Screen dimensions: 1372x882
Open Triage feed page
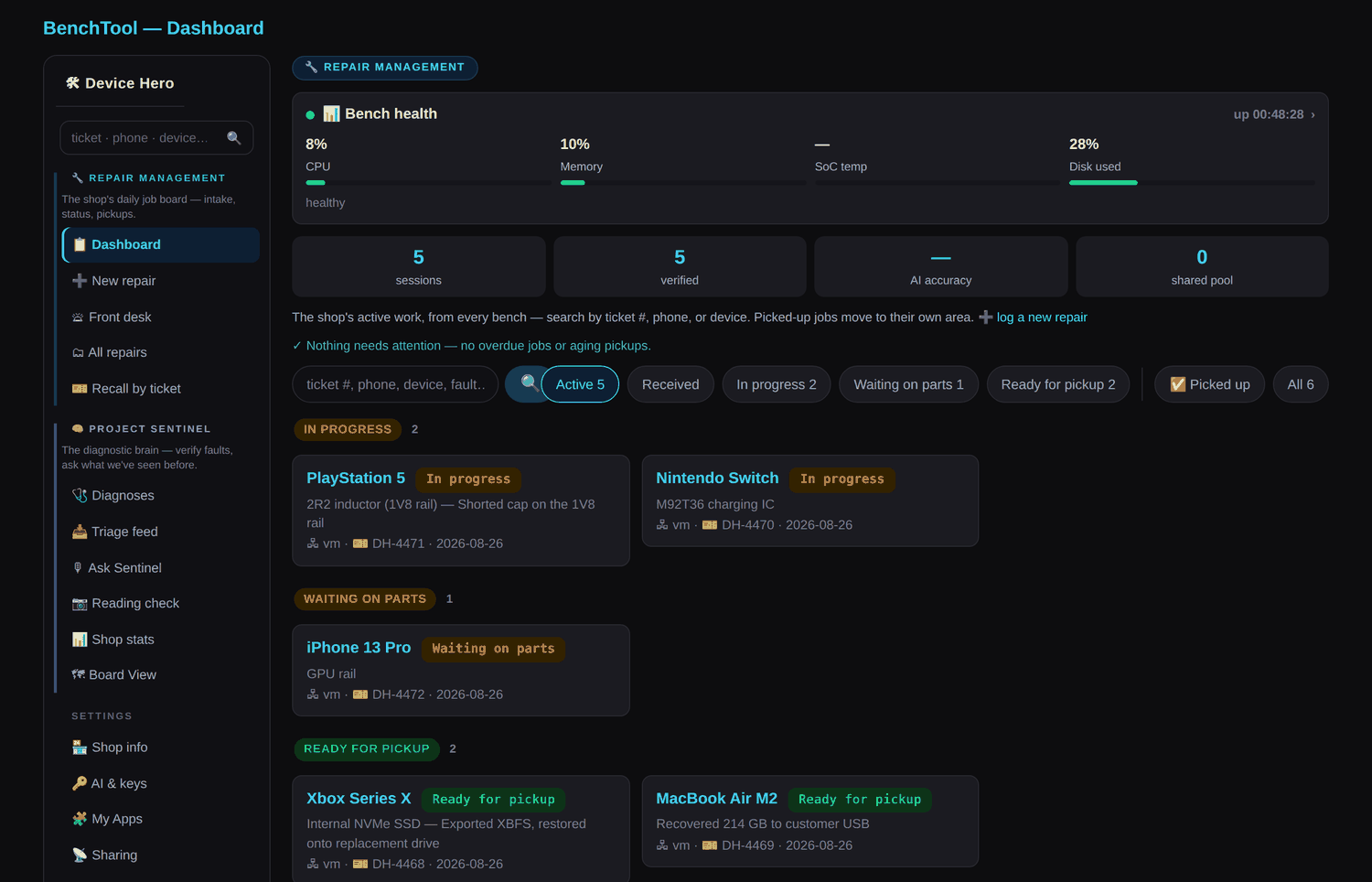click(x=161, y=532)
